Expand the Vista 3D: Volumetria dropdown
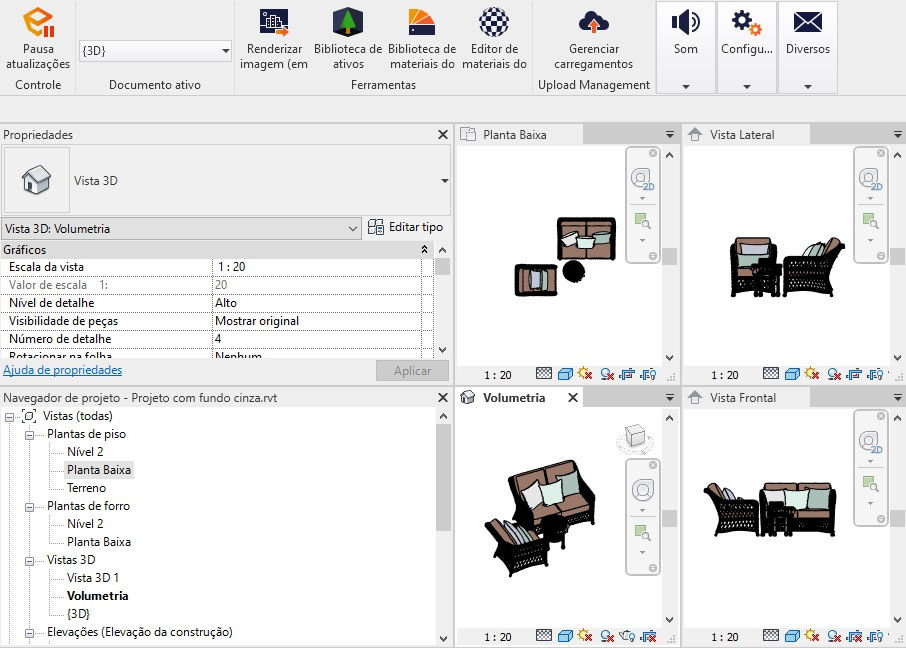 coord(181,229)
